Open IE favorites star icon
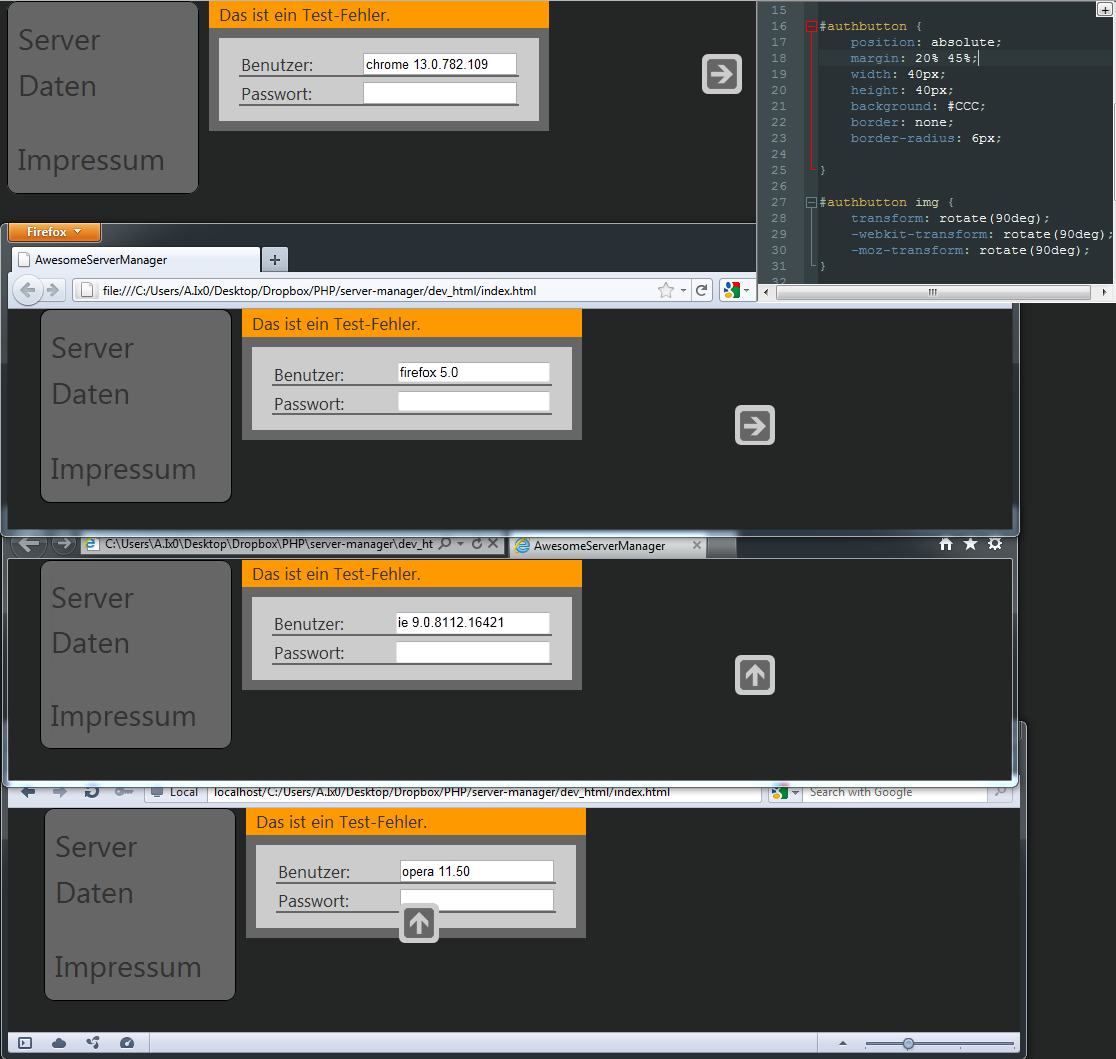Image resolution: width=1116 pixels, height=1059 pixels. [970, 544]
